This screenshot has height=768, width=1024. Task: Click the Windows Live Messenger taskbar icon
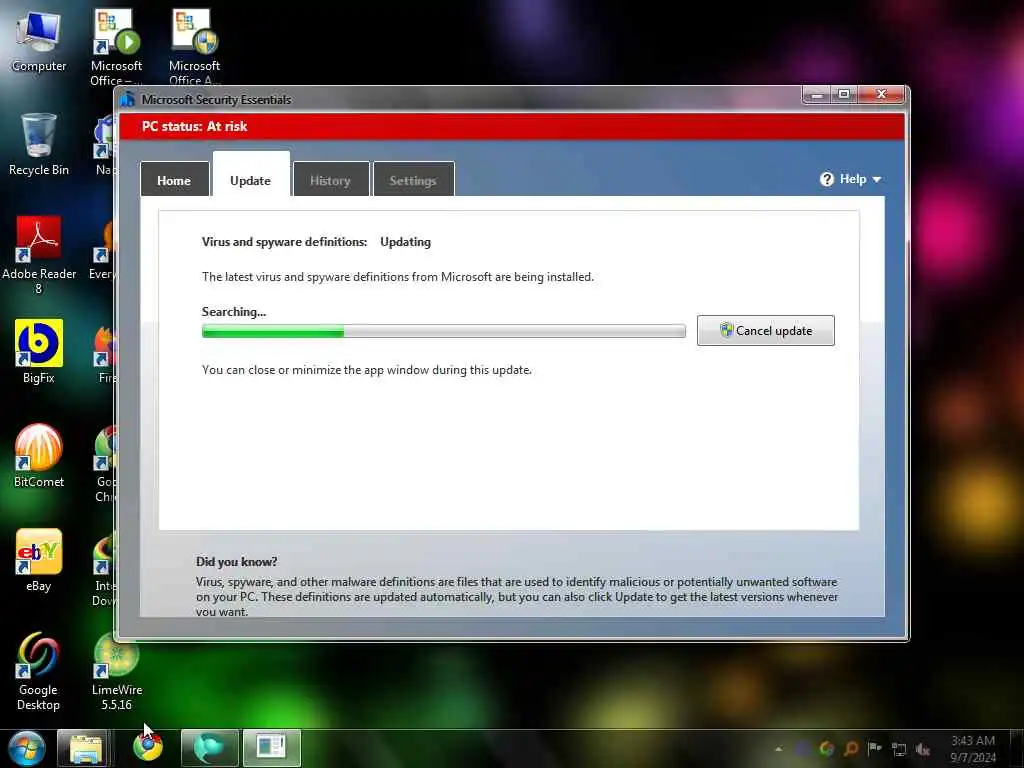210,748
